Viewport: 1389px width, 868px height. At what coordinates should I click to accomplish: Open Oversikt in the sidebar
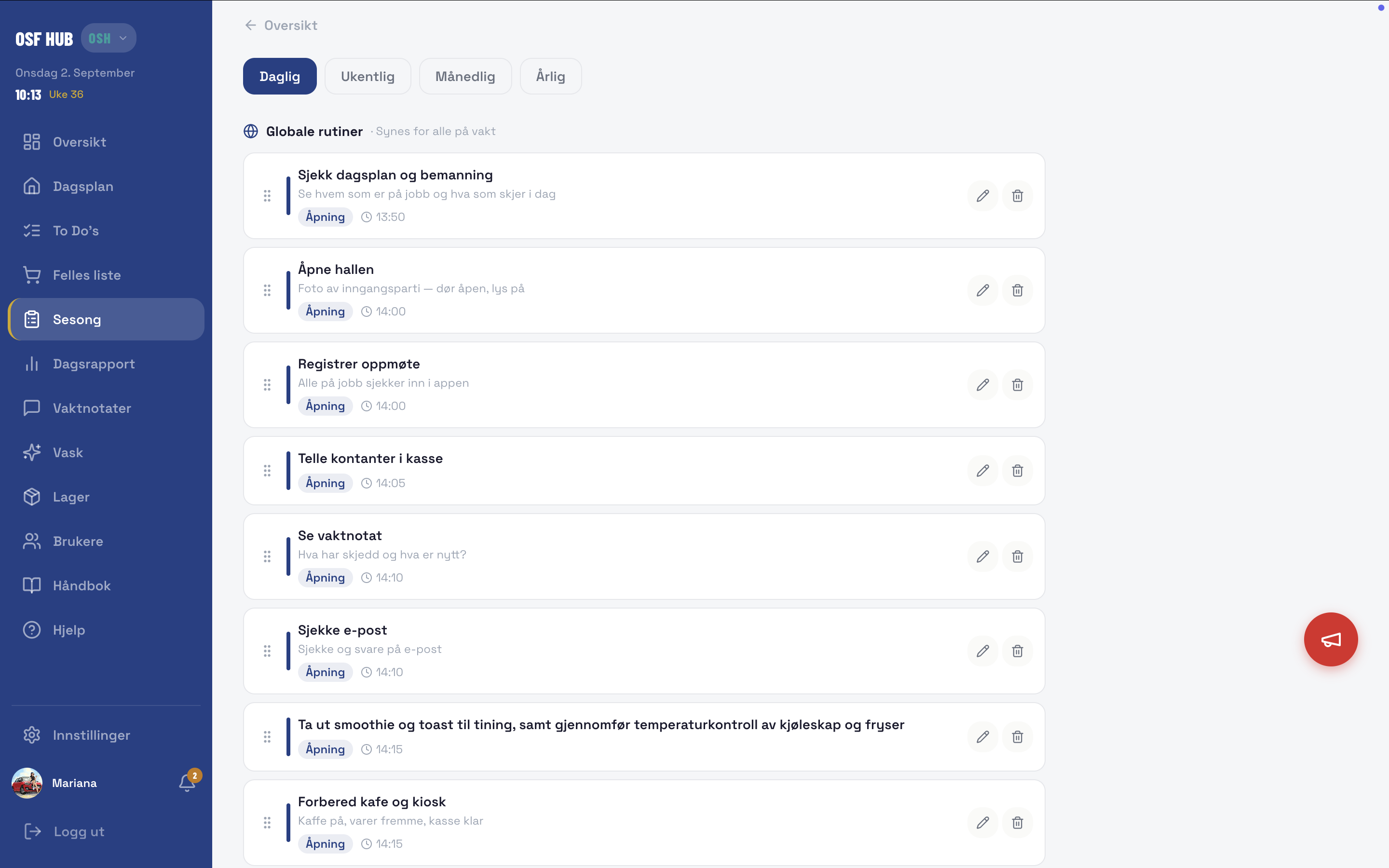106,142
